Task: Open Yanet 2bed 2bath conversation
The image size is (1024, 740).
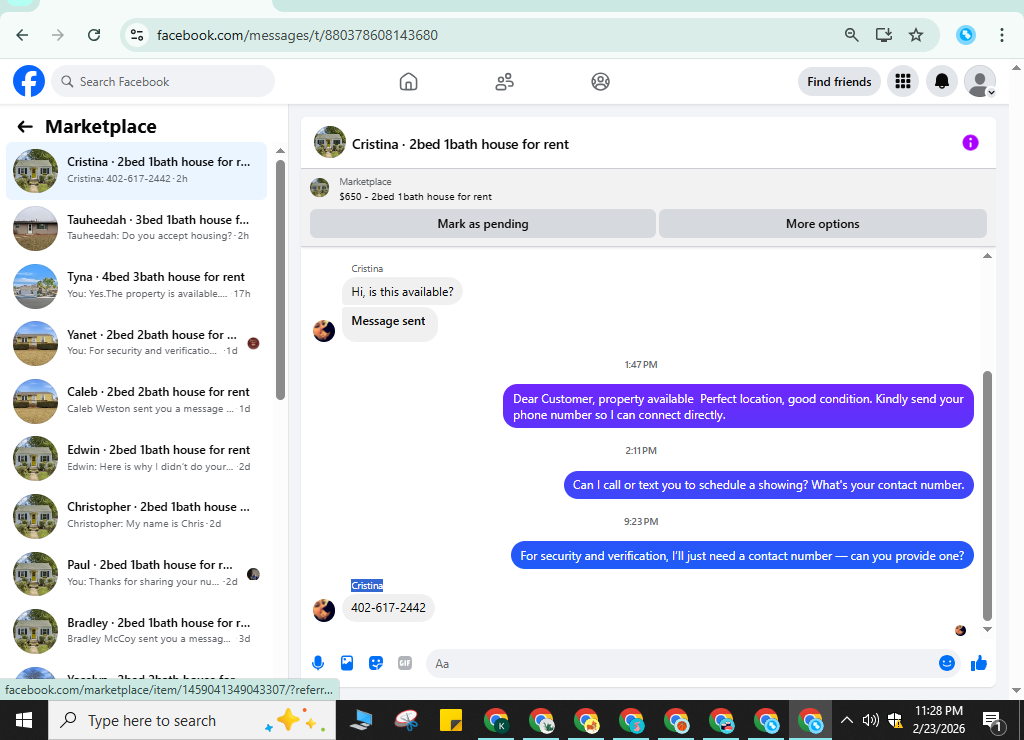Action: 136,343
